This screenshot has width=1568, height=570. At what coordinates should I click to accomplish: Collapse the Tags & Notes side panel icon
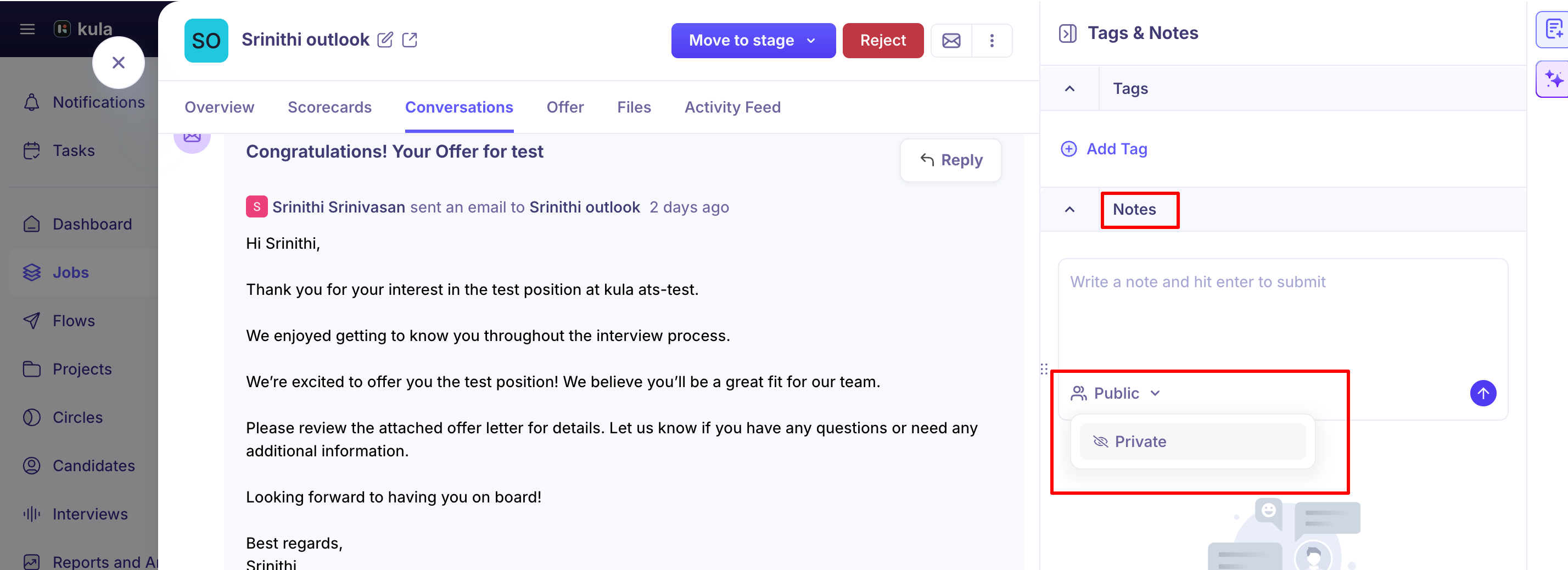point(1068,33)
